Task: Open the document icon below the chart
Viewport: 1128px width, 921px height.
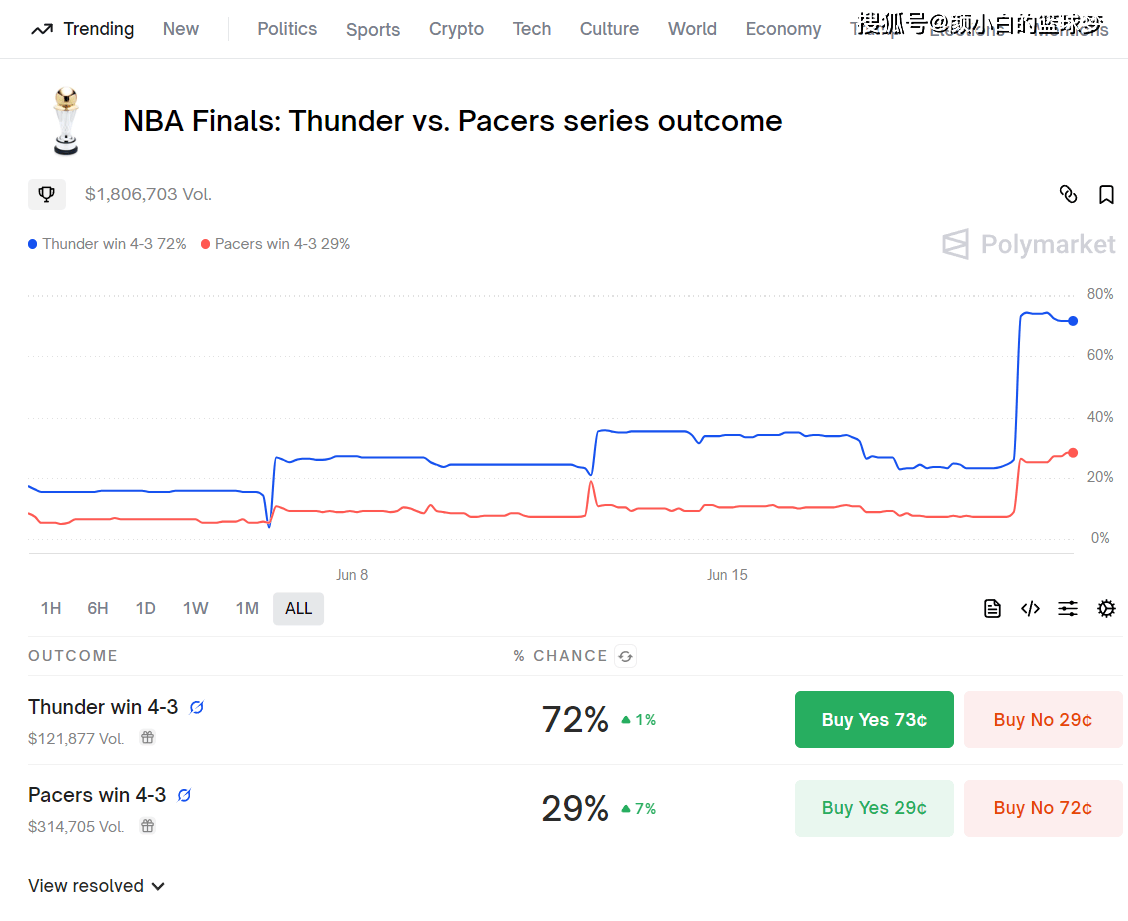Action: 992,608
